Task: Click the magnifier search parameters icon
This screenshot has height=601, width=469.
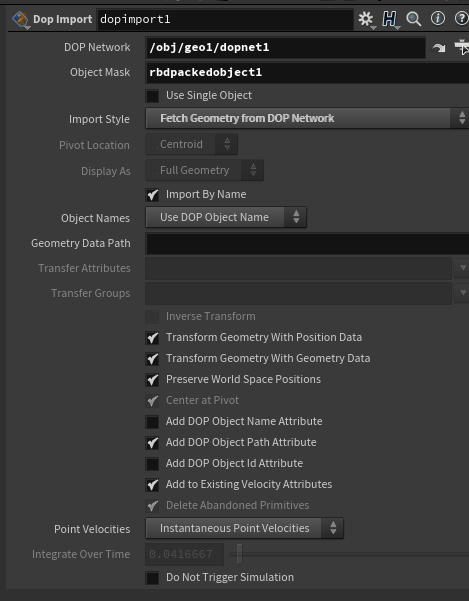Action: click(413, 19)
